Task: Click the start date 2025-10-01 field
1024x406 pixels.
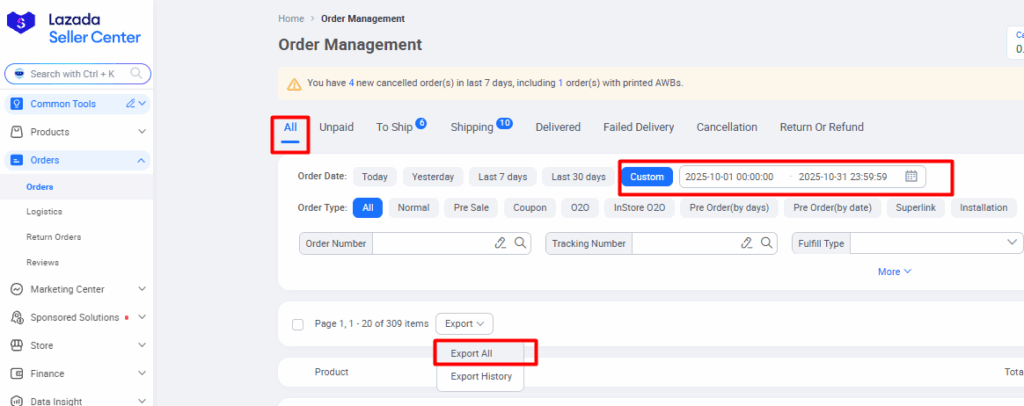Action: 729,177
